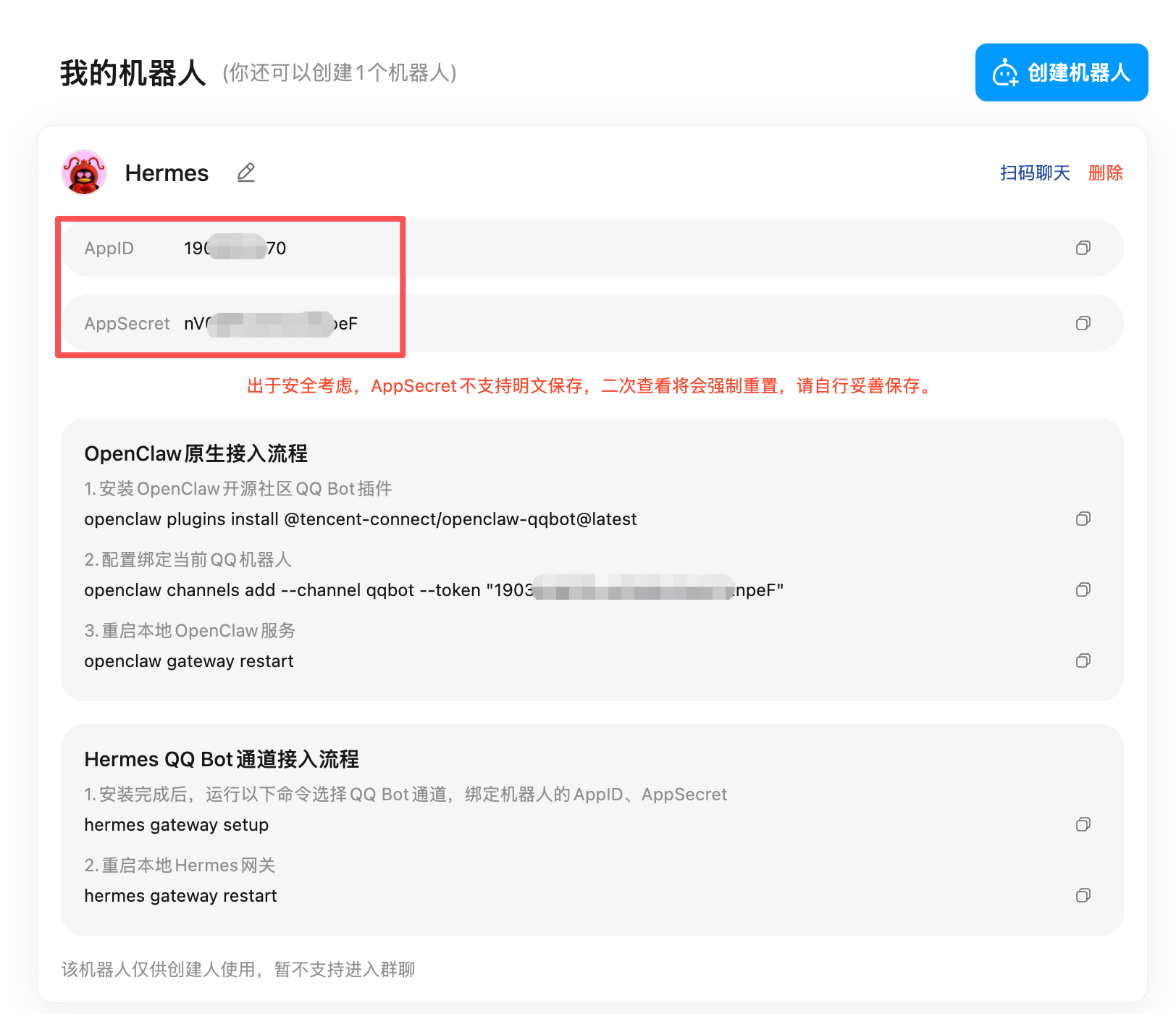Screen dimensions: 1176x1014
Task: Copy the openclaw gateway restart command
Action: [x=1083, y=661]
